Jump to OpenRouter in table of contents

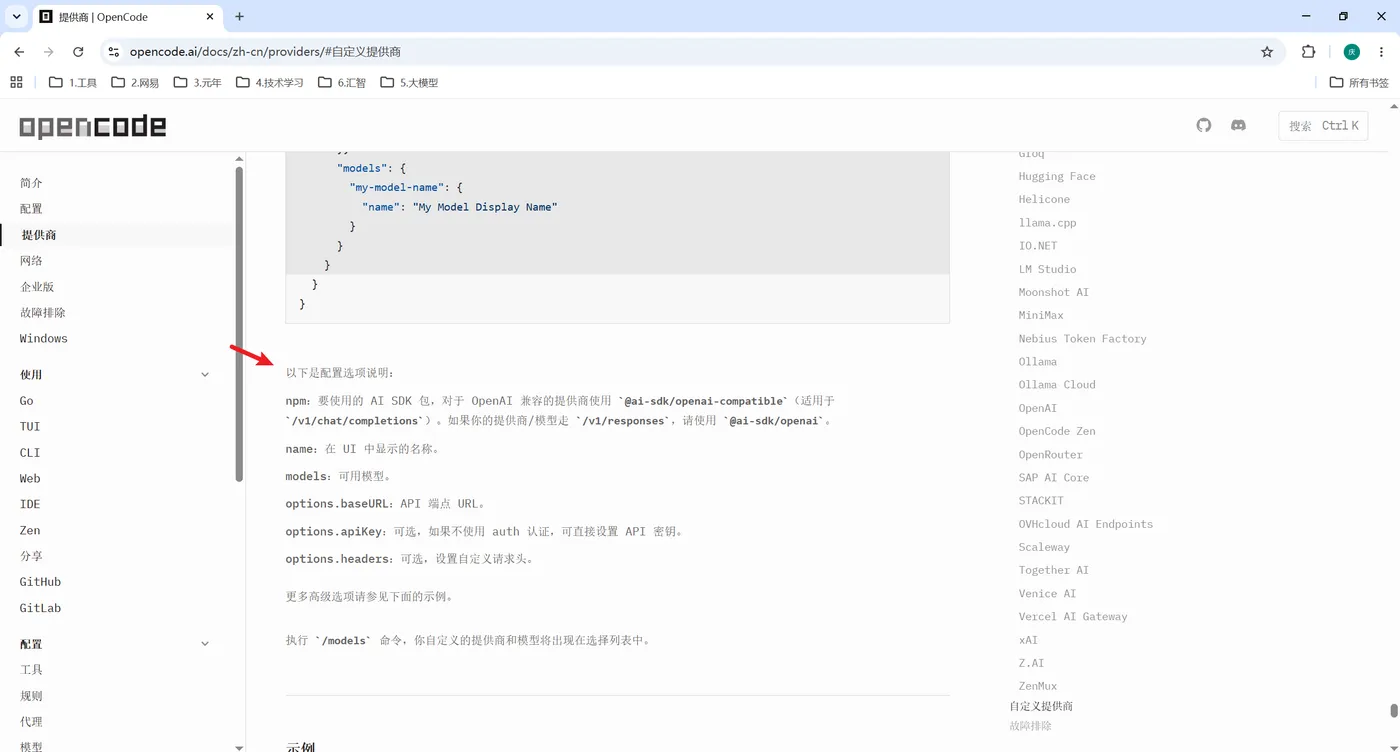point(1050,455)
